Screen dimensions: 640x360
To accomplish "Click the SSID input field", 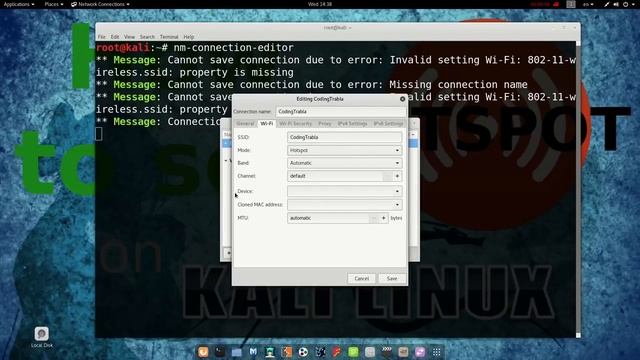I will tap(344, 137).
